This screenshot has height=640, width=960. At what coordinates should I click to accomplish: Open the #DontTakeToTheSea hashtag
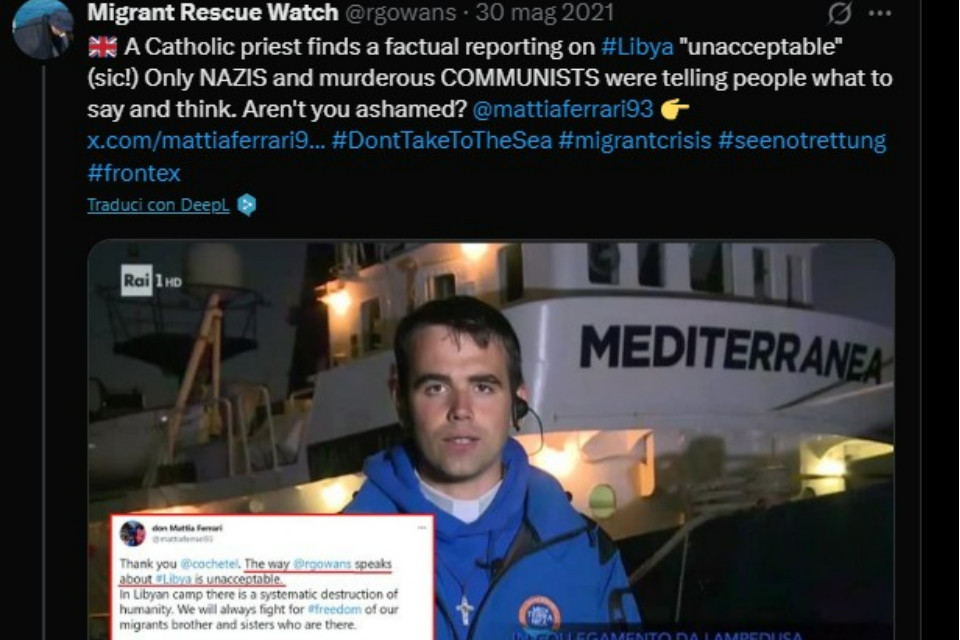(442, 141)
